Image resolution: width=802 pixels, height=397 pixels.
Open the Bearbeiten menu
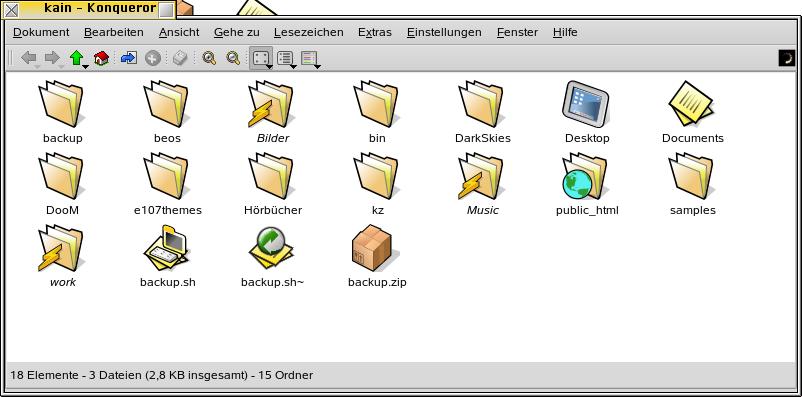click(114, 32)
